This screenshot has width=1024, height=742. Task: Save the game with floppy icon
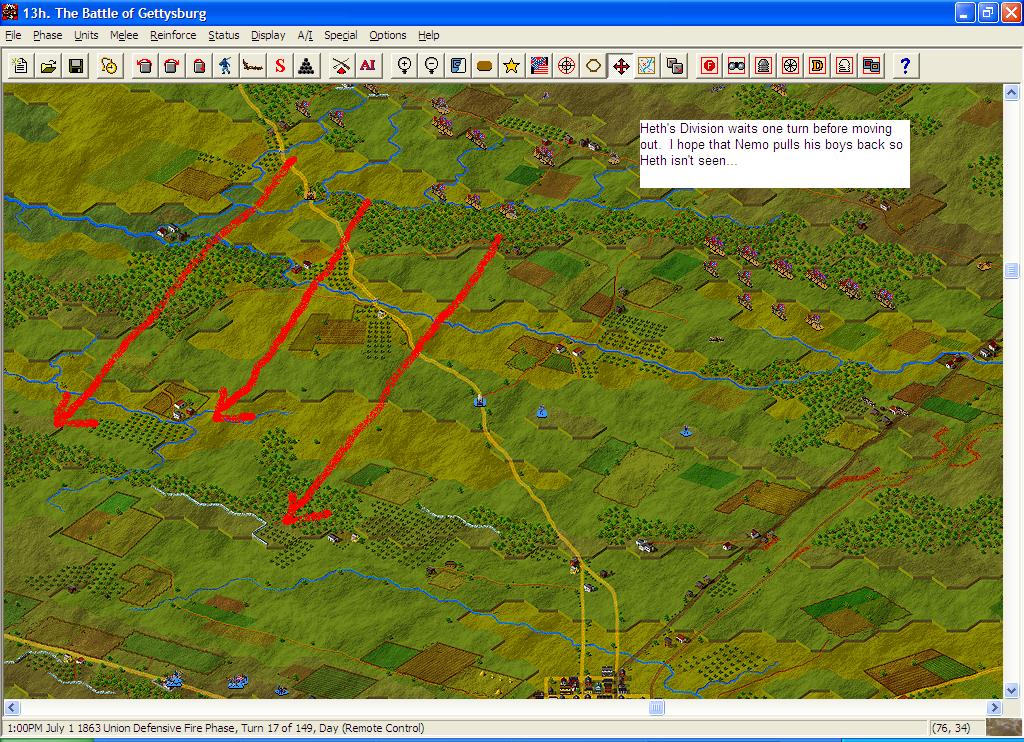(76, 65)
